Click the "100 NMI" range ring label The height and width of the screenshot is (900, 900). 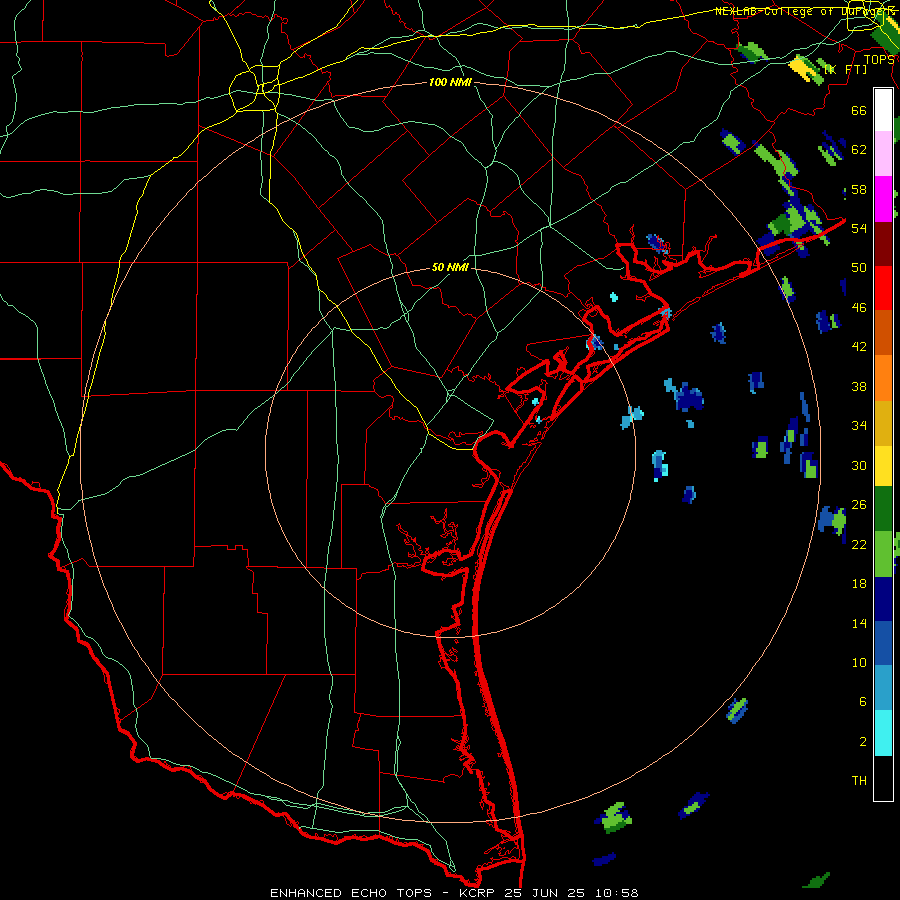pyautogui.click(x=450, y=82)
